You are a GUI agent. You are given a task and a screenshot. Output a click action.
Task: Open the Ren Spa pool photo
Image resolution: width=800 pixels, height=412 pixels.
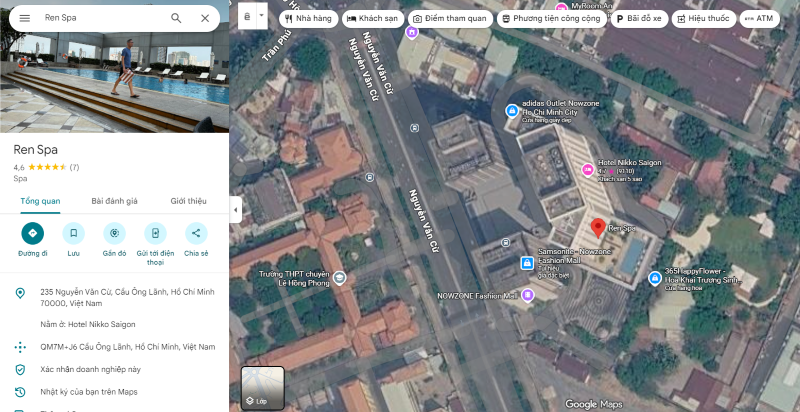point(114,66)
